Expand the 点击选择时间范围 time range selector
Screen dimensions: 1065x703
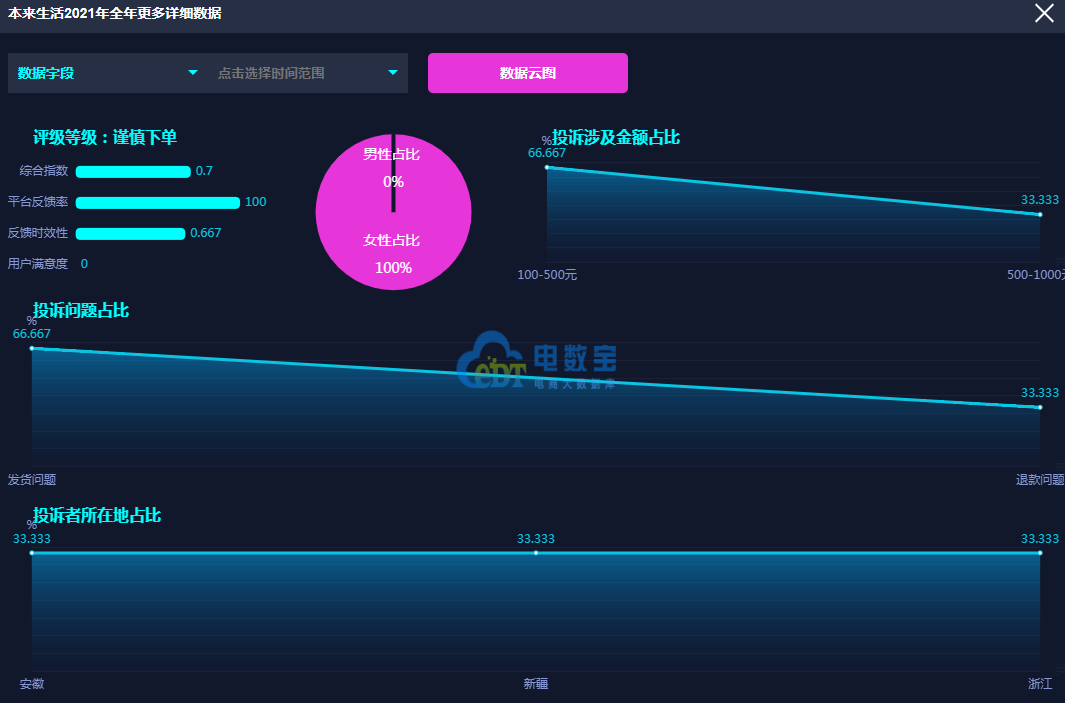(308, 73)
